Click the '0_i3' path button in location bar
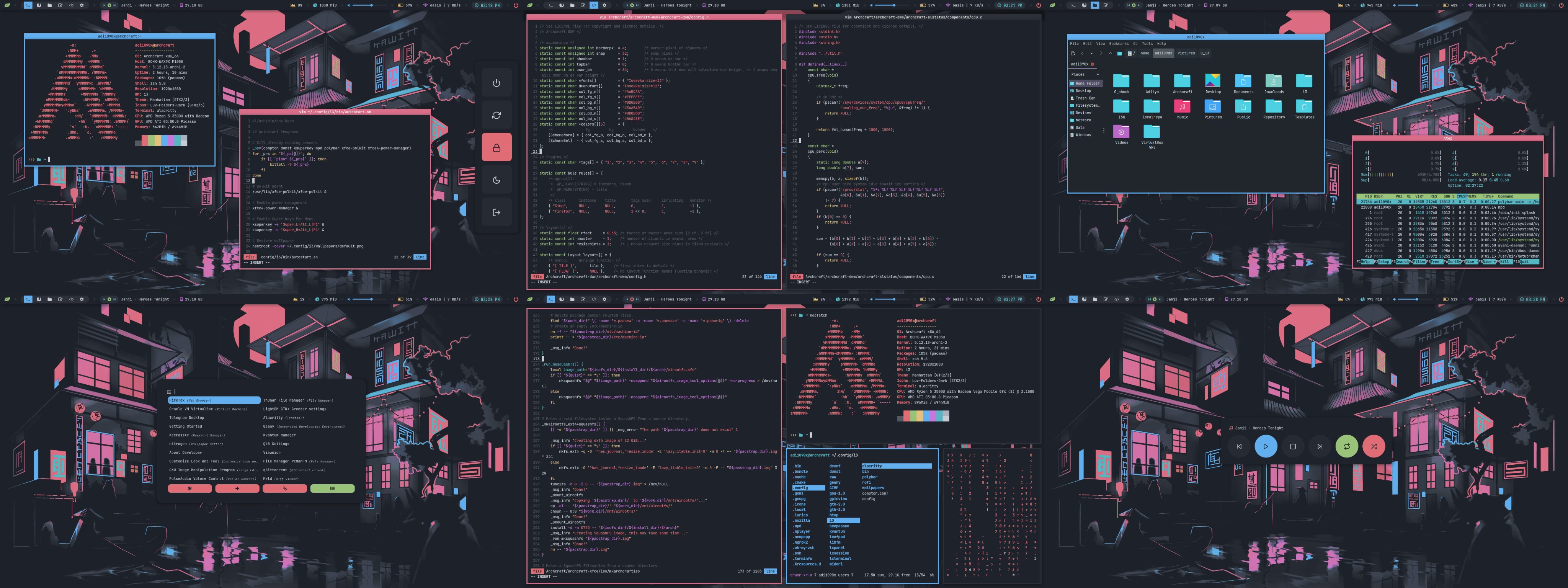The height and width of the screenshot is (588, 1568). (x=1205, y=54)
